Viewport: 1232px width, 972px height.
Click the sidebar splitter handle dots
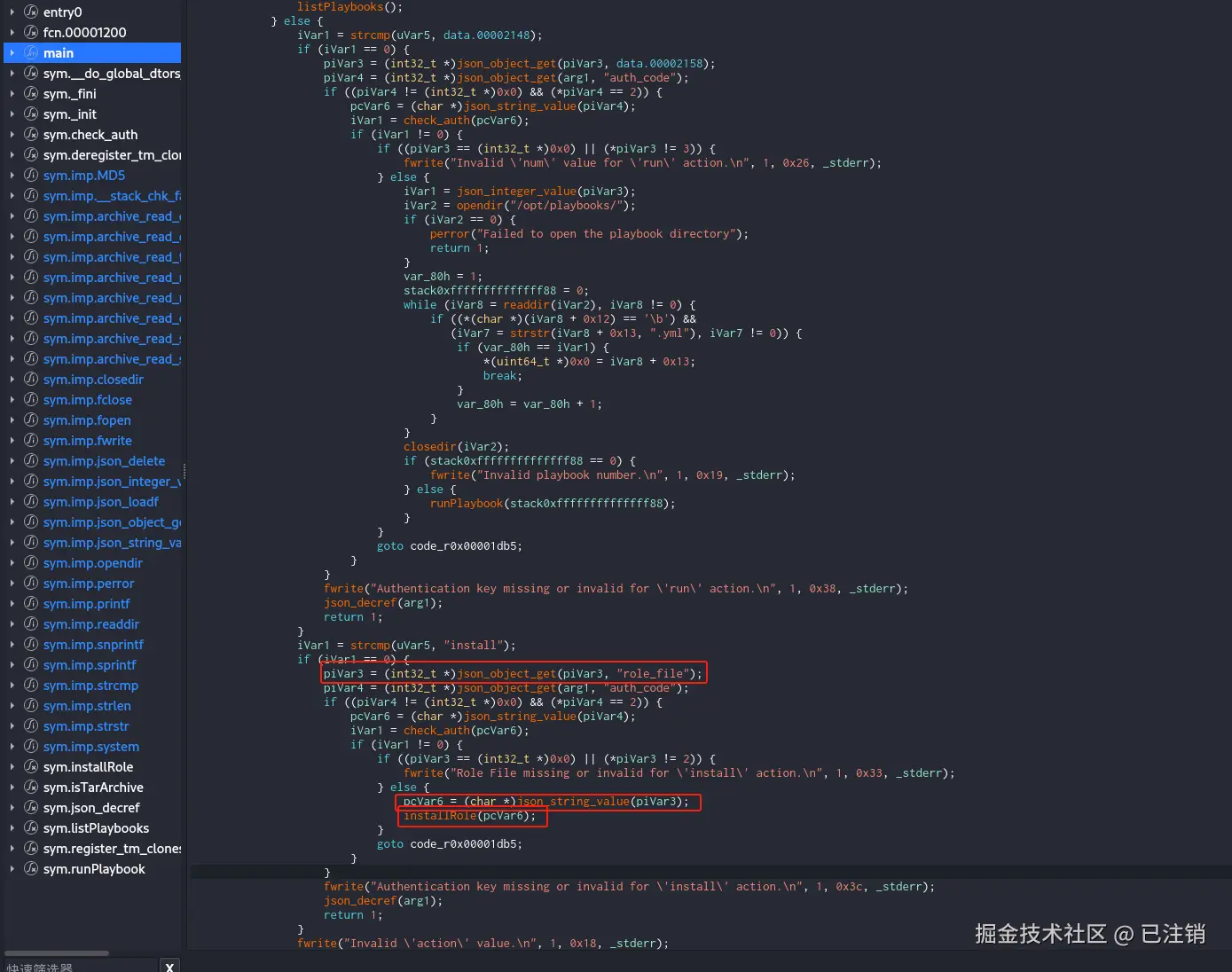pyautogui.click(x=184, y=470)
